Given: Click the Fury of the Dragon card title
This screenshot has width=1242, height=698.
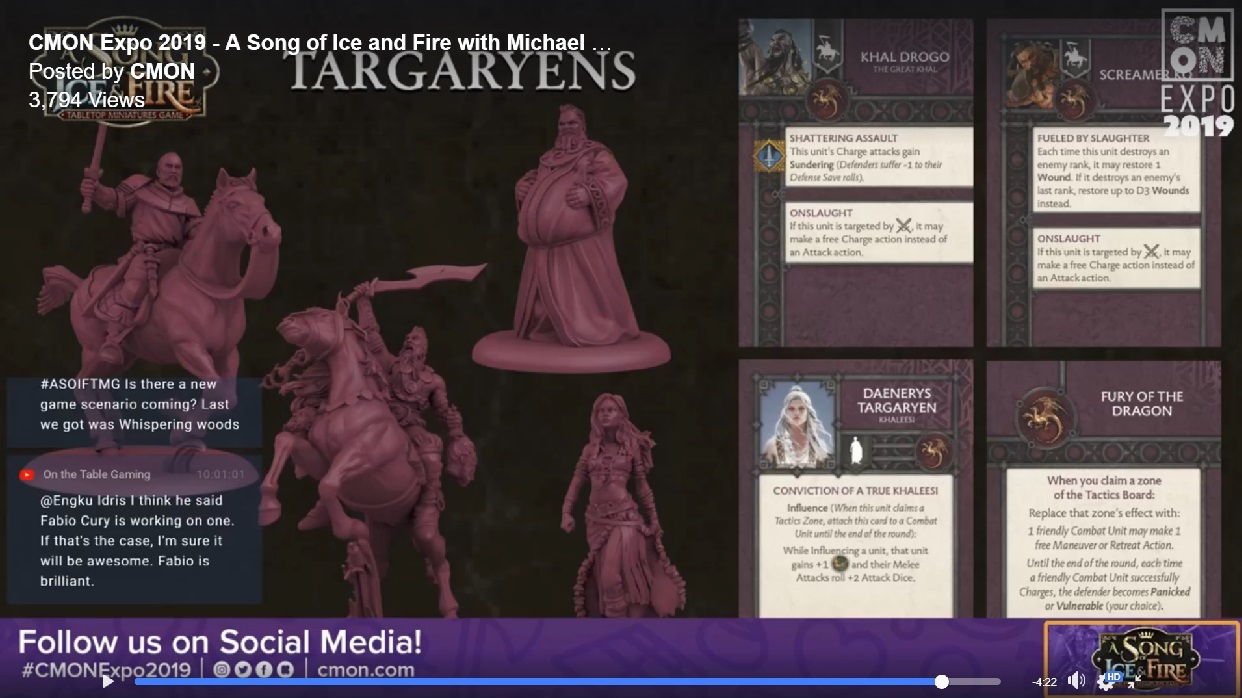Looking at the screenshot, I should (1141, 404).
